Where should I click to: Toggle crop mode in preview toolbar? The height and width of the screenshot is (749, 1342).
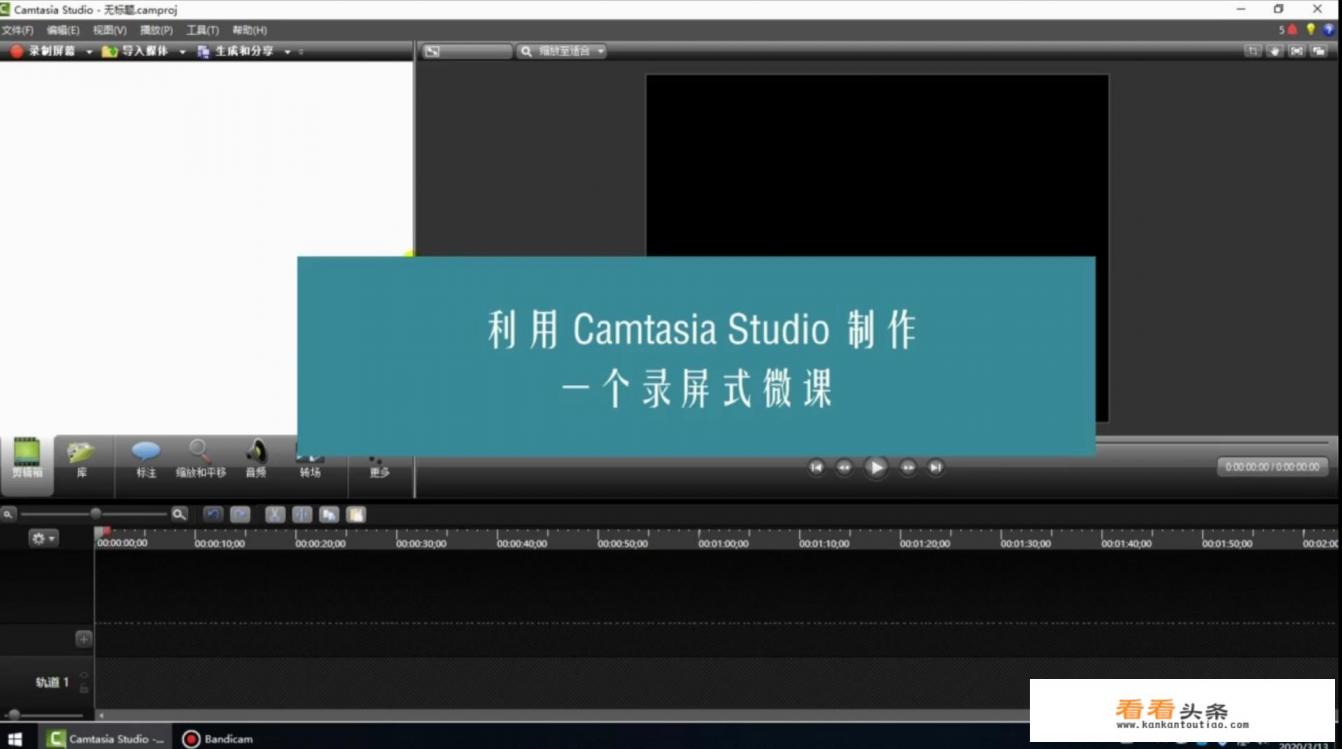1252,51
